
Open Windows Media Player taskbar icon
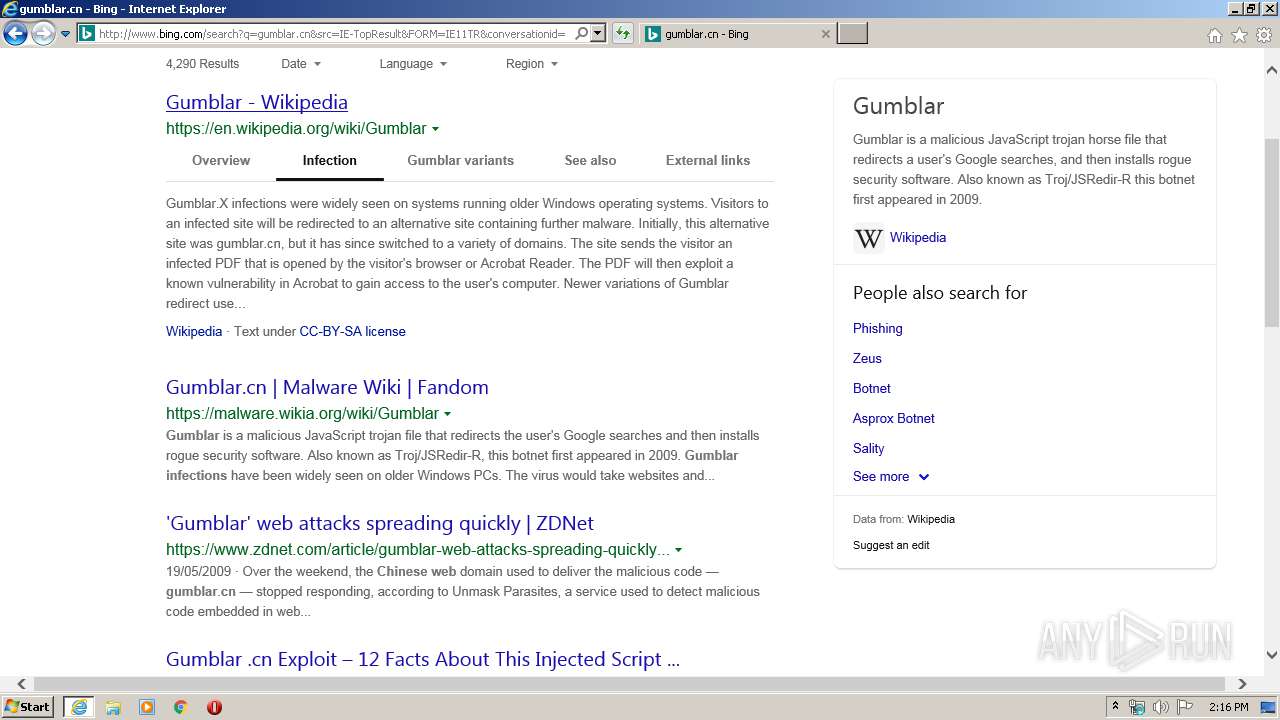(147, 707)
